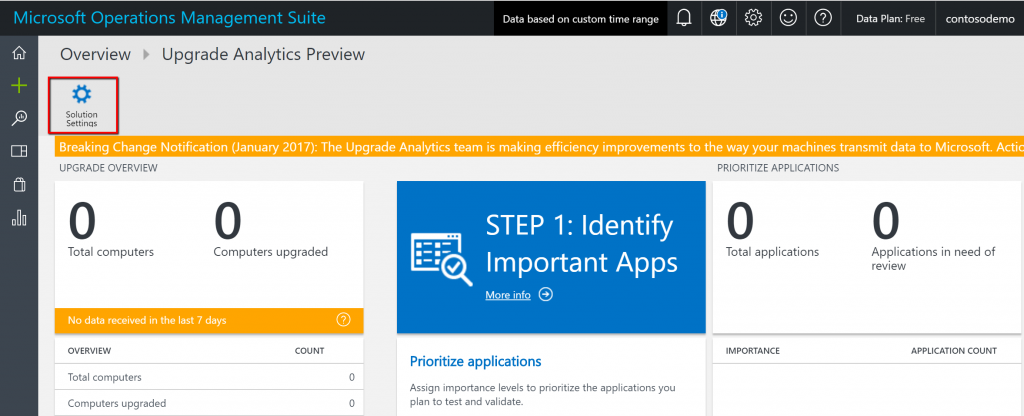Open the dashboard view icon in sidebar
Viewport: 1024px width, 416px height.
point(19,152)
